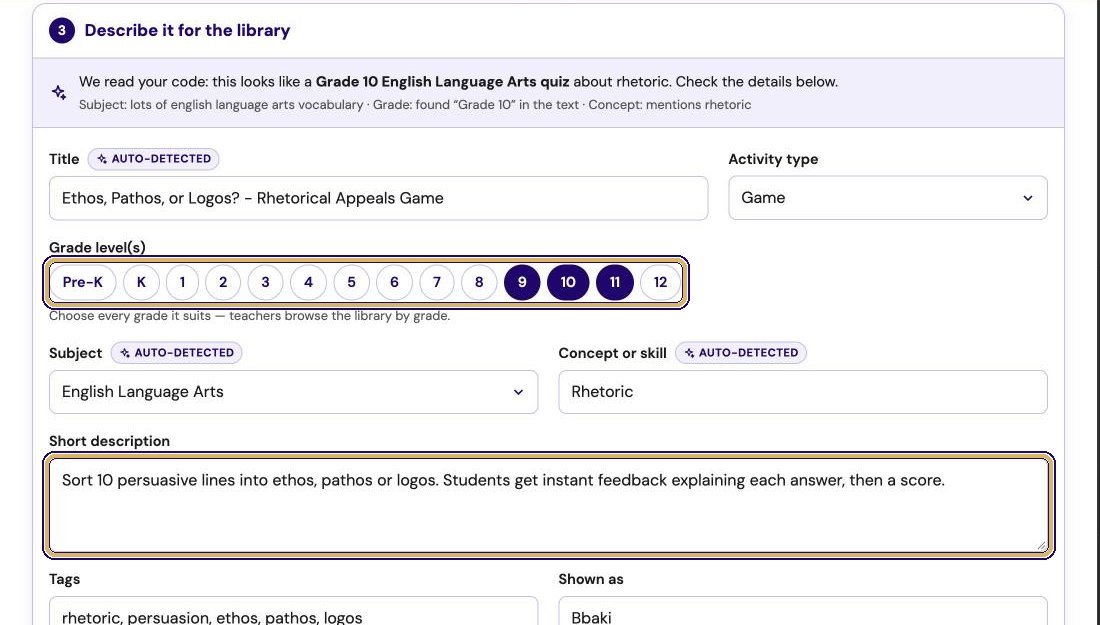Select grade 2 chip
Viewport: 1100px width, 625px height.
(x=223, y=282)
